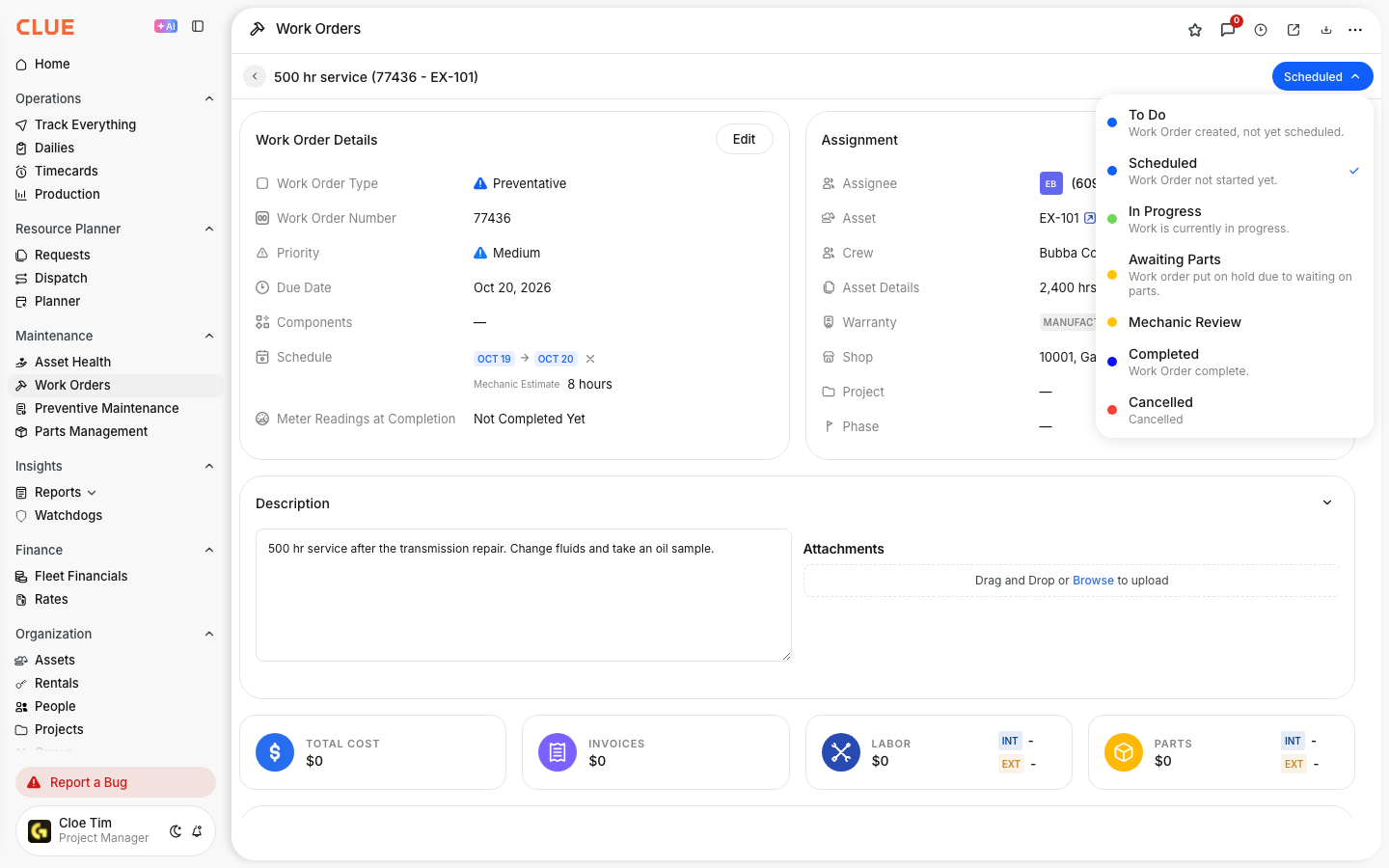Click the Browse upload link
This screenshot has width=1389, height=868.
pyautogui.click(x=1093, y=581)
